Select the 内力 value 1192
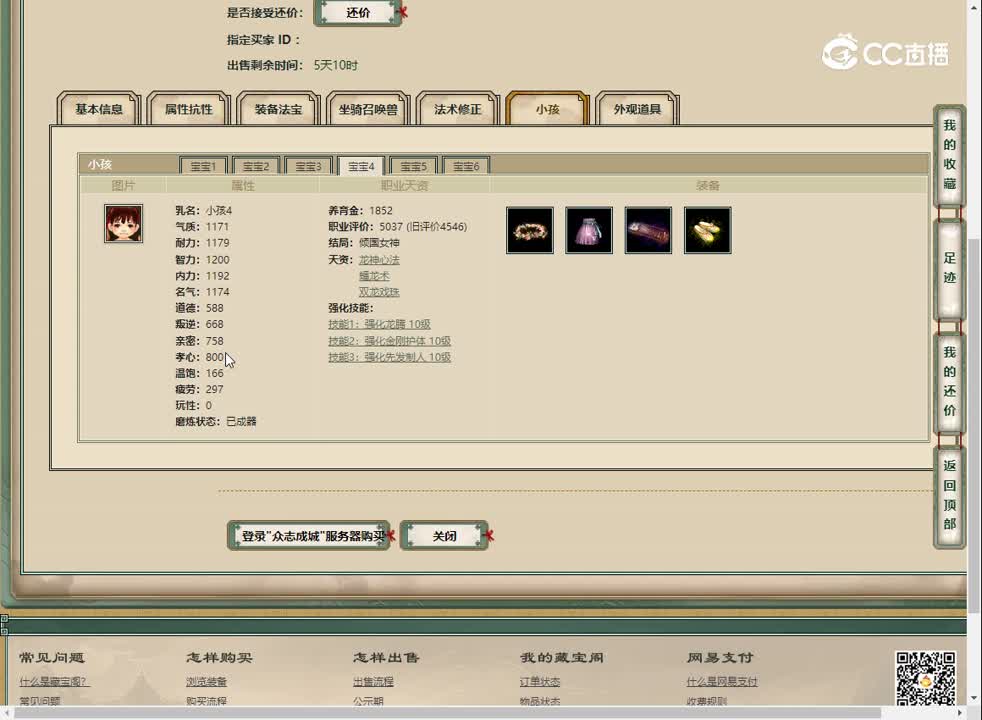The width and height of the screenshot is (982, 720). [x=217, y=275]
